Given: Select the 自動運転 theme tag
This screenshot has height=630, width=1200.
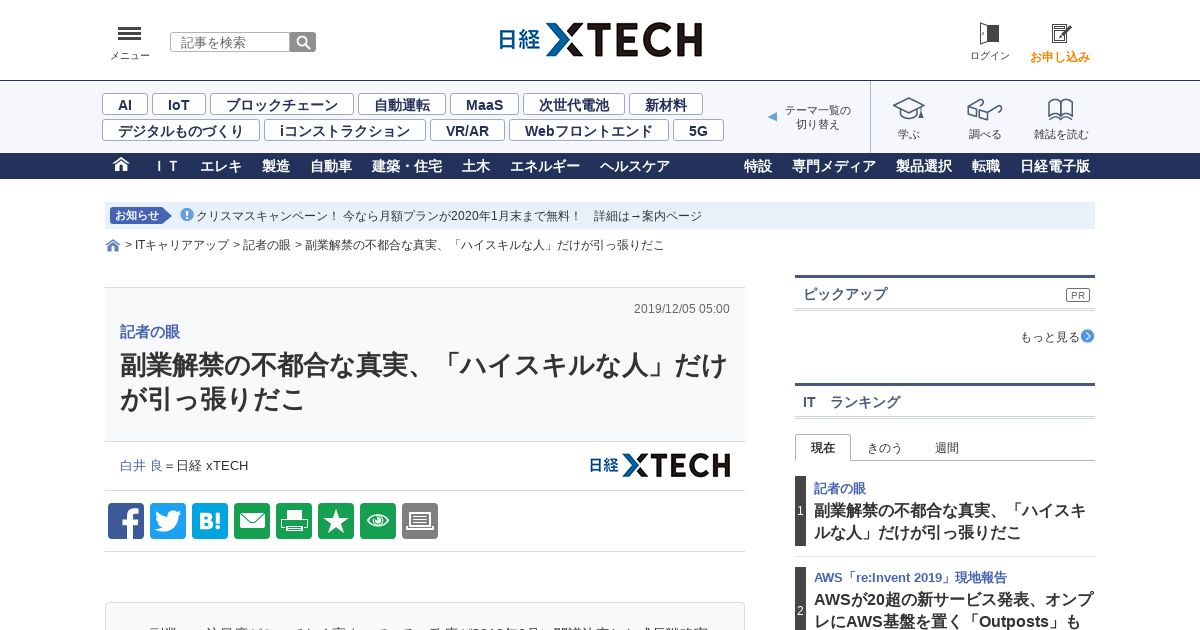Looking at the screenshot, I should [402, 104].
